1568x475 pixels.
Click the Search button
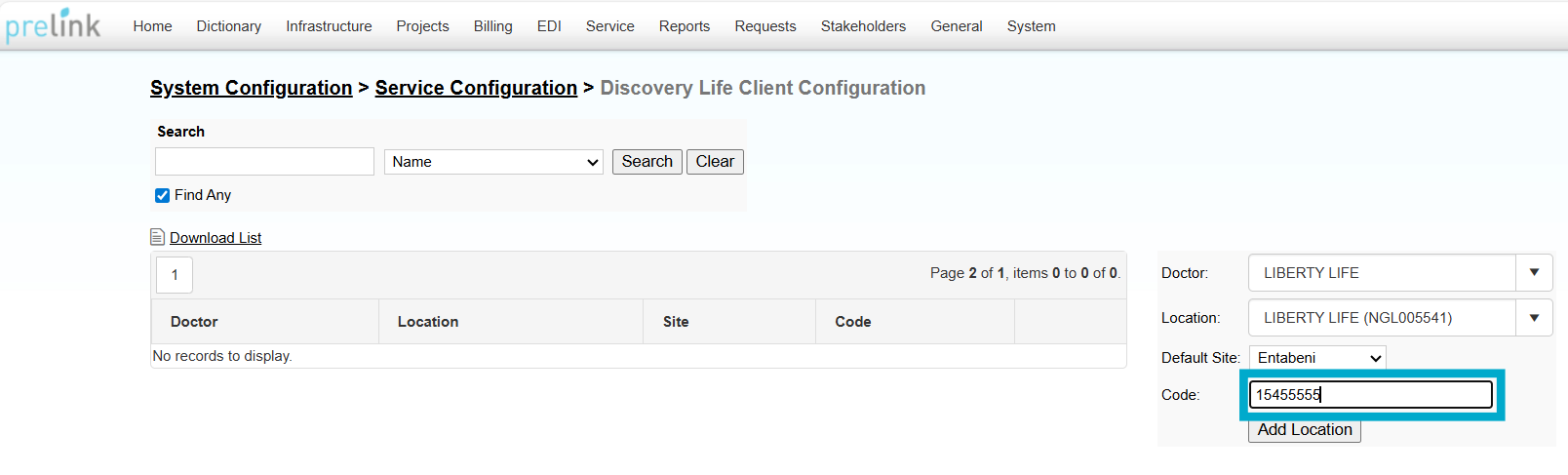click(647, 162)
